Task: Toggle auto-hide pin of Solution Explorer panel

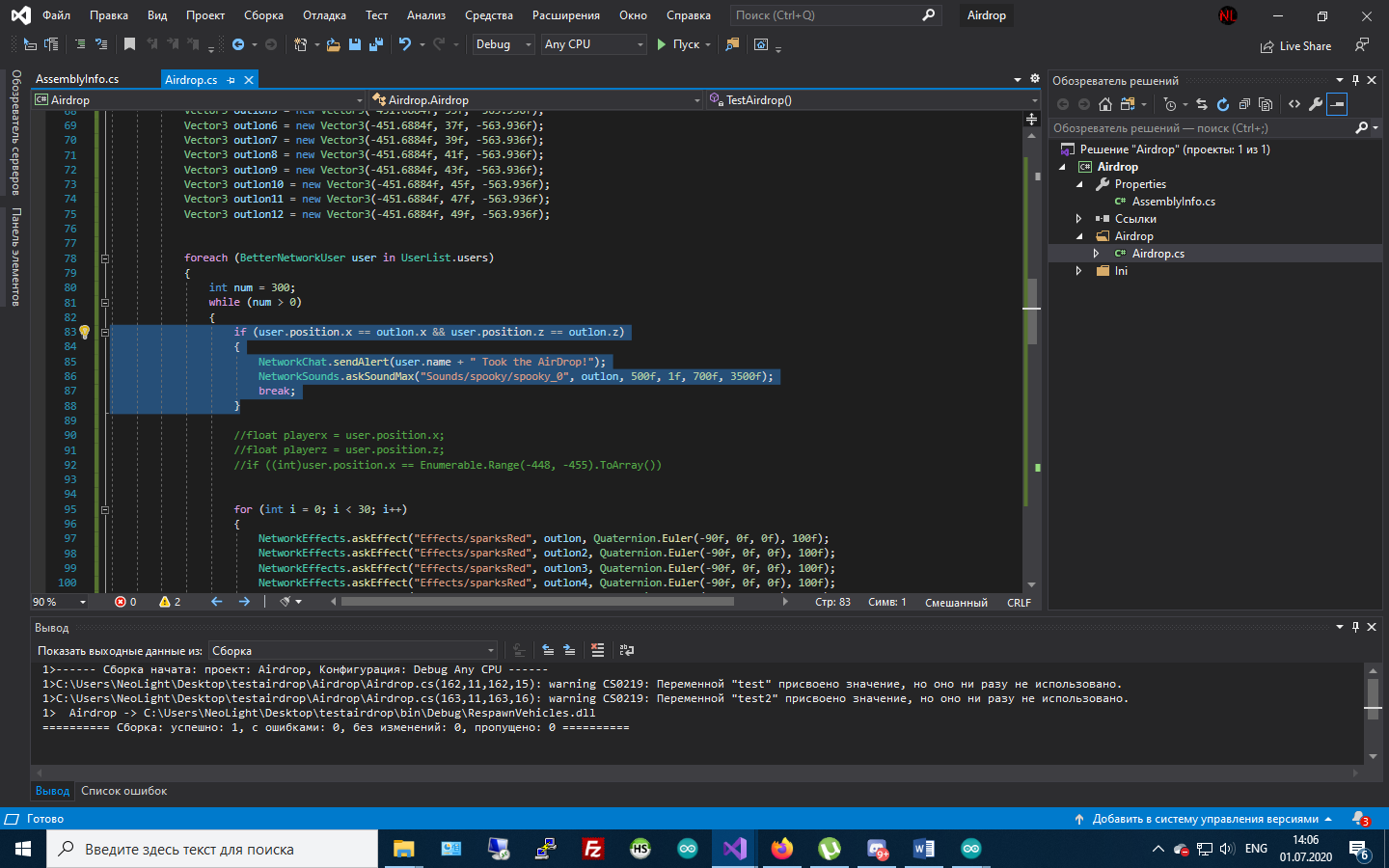Action: [x=1355, y=80]
